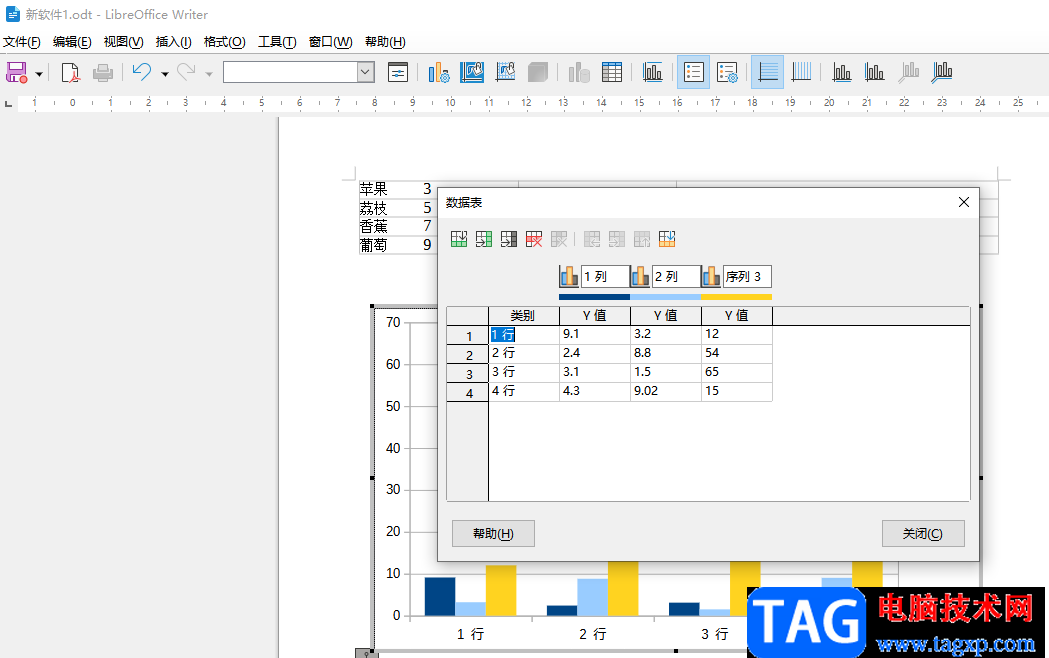Close the 数据表 dialog with X

[963, 202]
